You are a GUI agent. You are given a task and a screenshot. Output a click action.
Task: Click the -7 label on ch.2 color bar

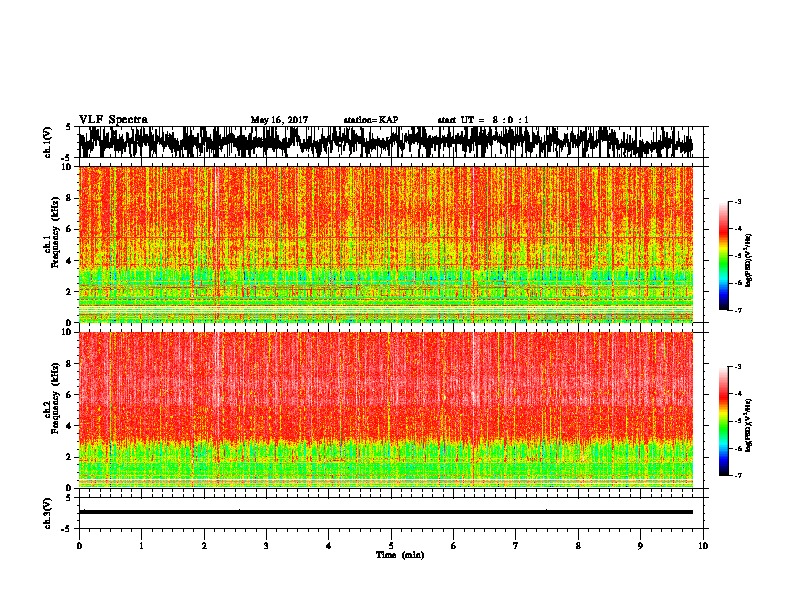pyautogui.click(x=738, y=475)
